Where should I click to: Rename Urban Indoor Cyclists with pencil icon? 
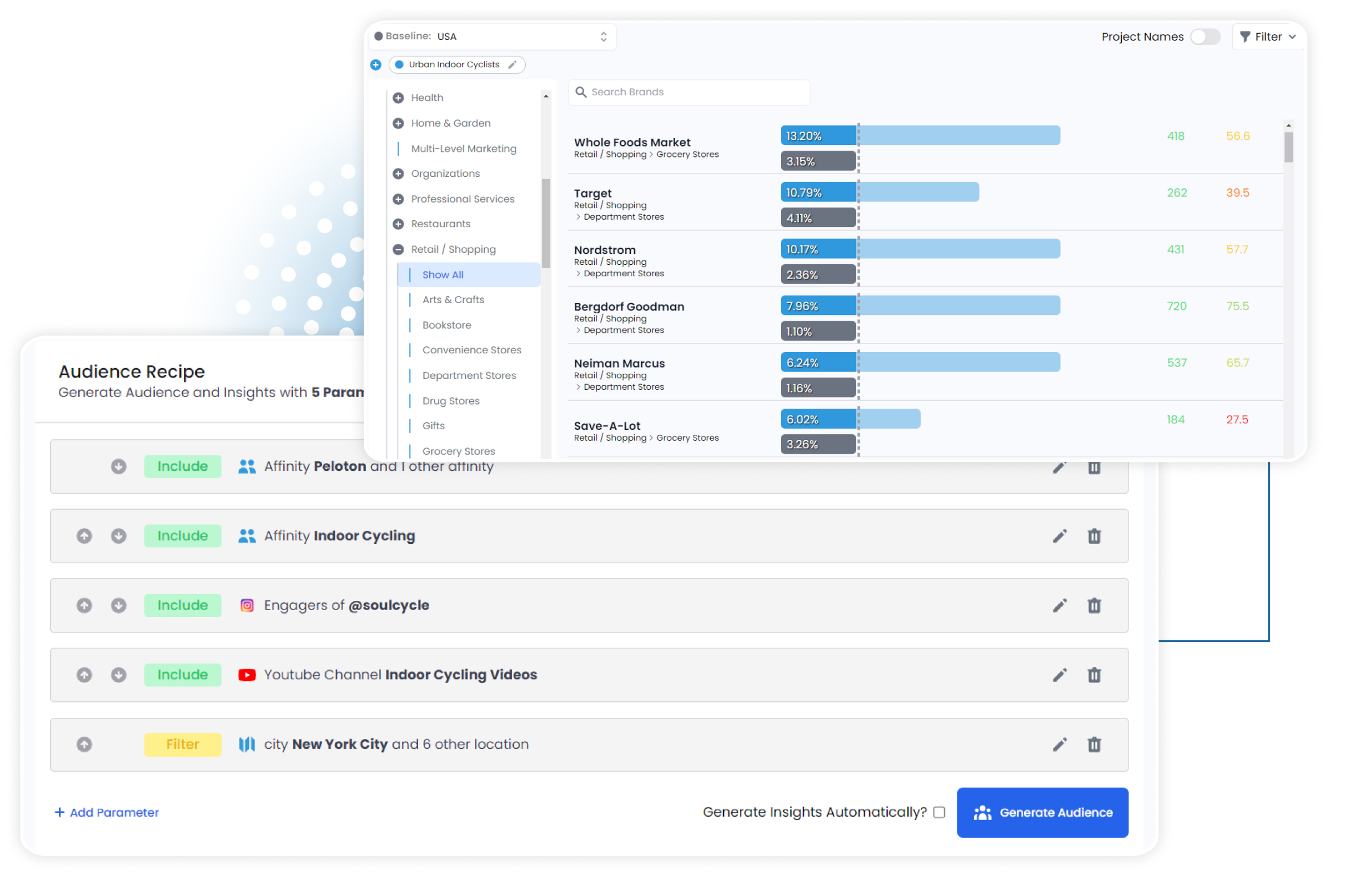(x=512, y=64)
